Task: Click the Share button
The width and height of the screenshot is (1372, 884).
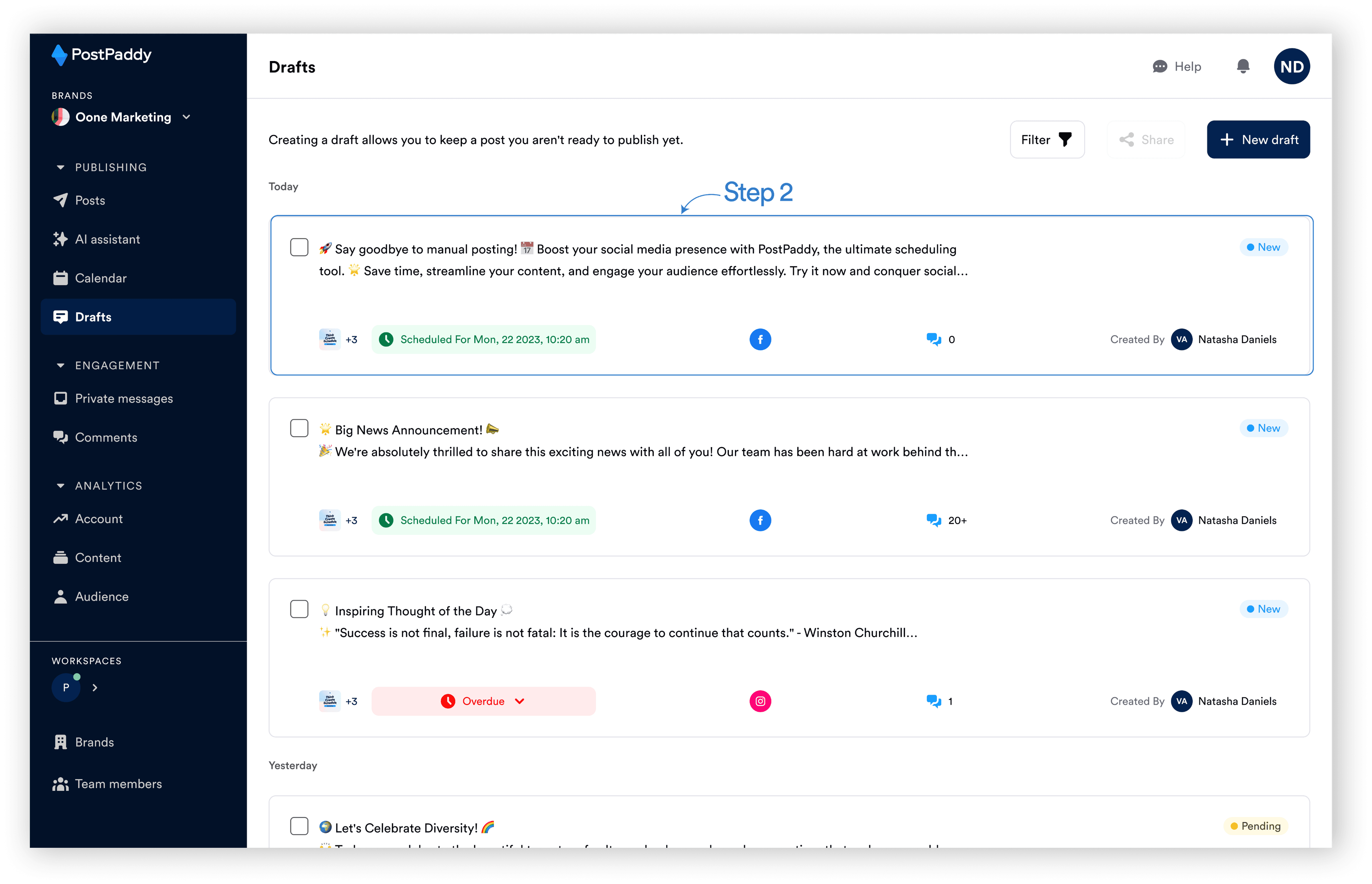Action: [1146, 139]
